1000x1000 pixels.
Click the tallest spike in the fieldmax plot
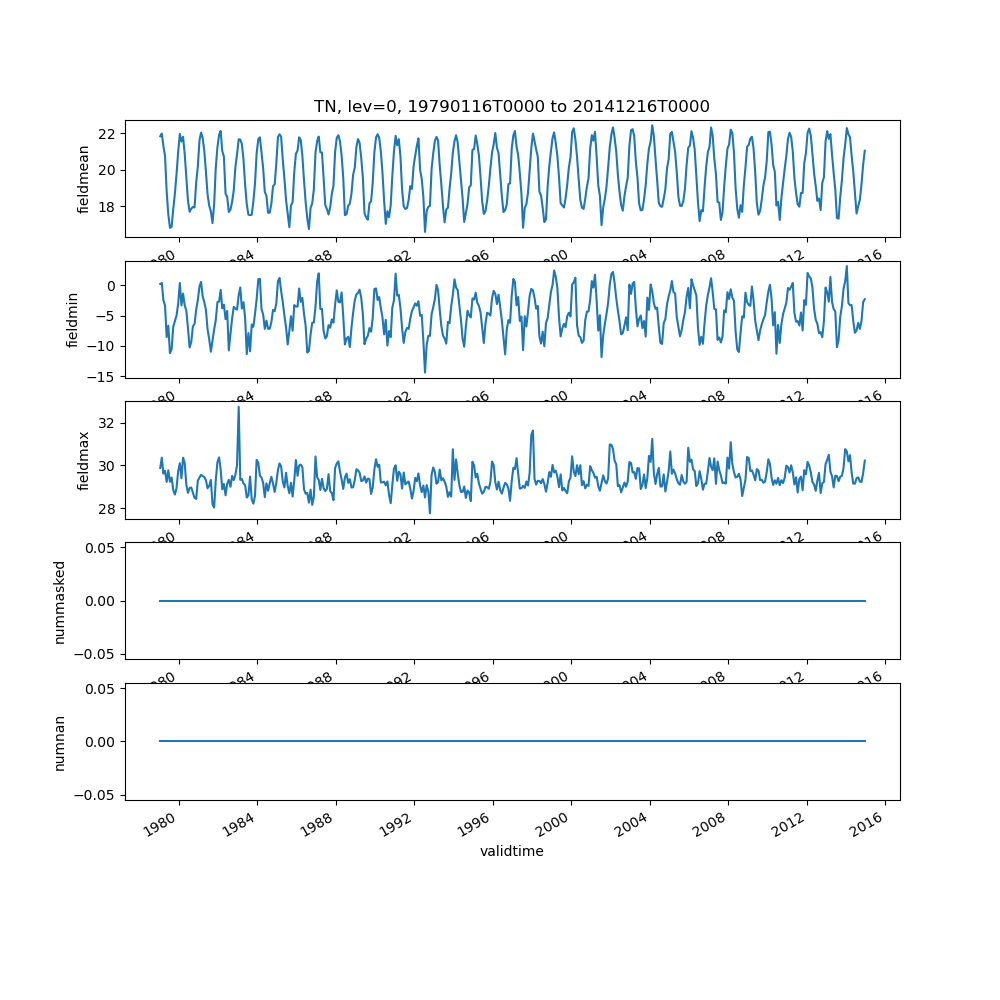238,408
